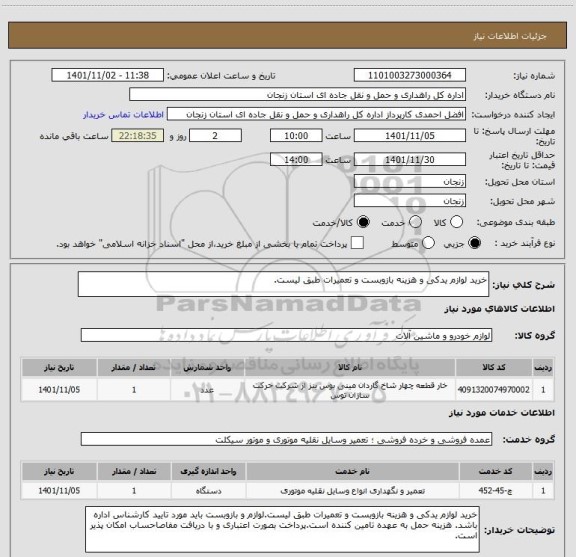Click the price validity date 1401/11/30 field
This screenshot has height=557, width=576.
tap(410, 159)
